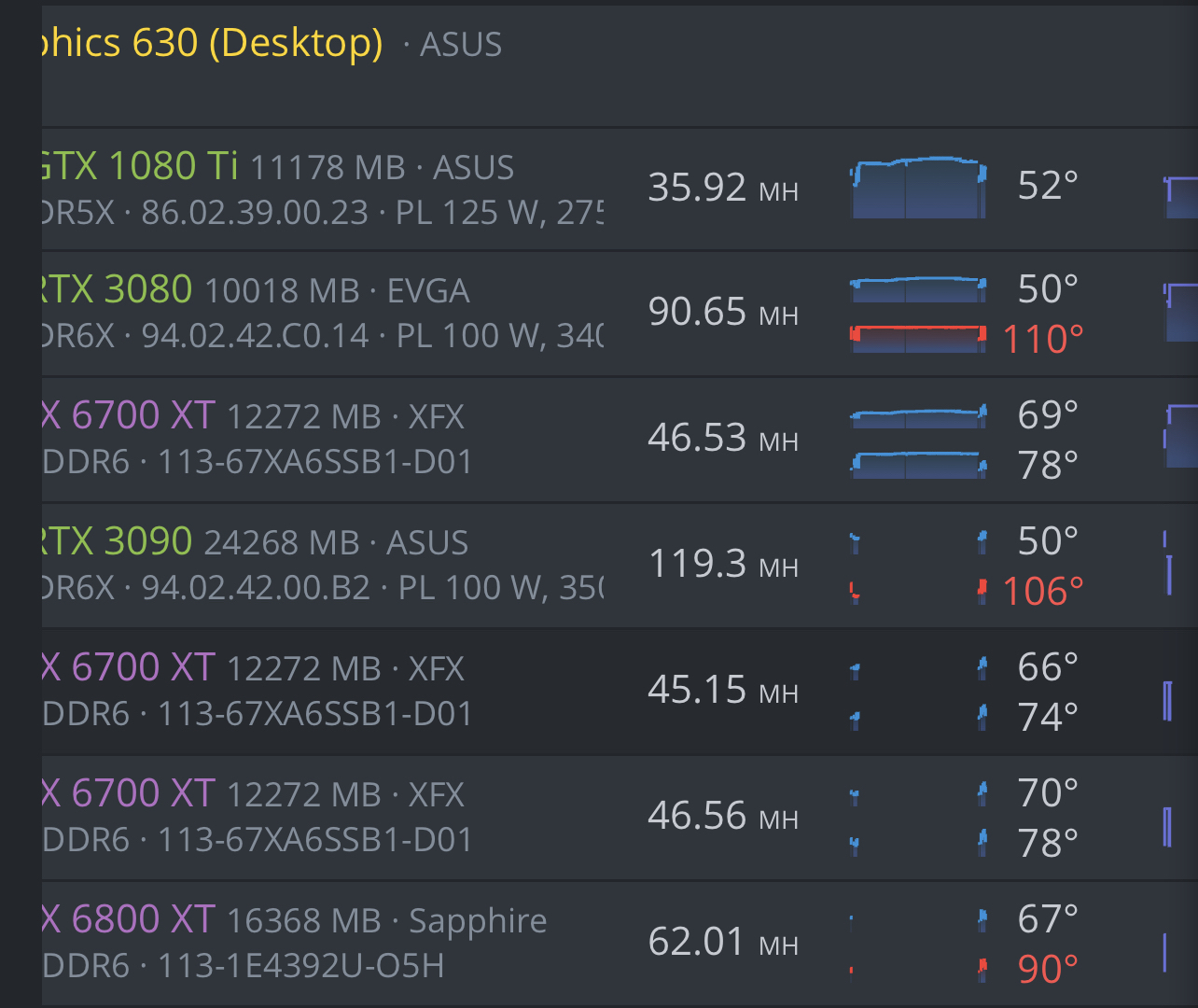Select the 6800 XT Sapphire card name
The height and width of the screenshot is (1008, 1198).
pos(129,919)
